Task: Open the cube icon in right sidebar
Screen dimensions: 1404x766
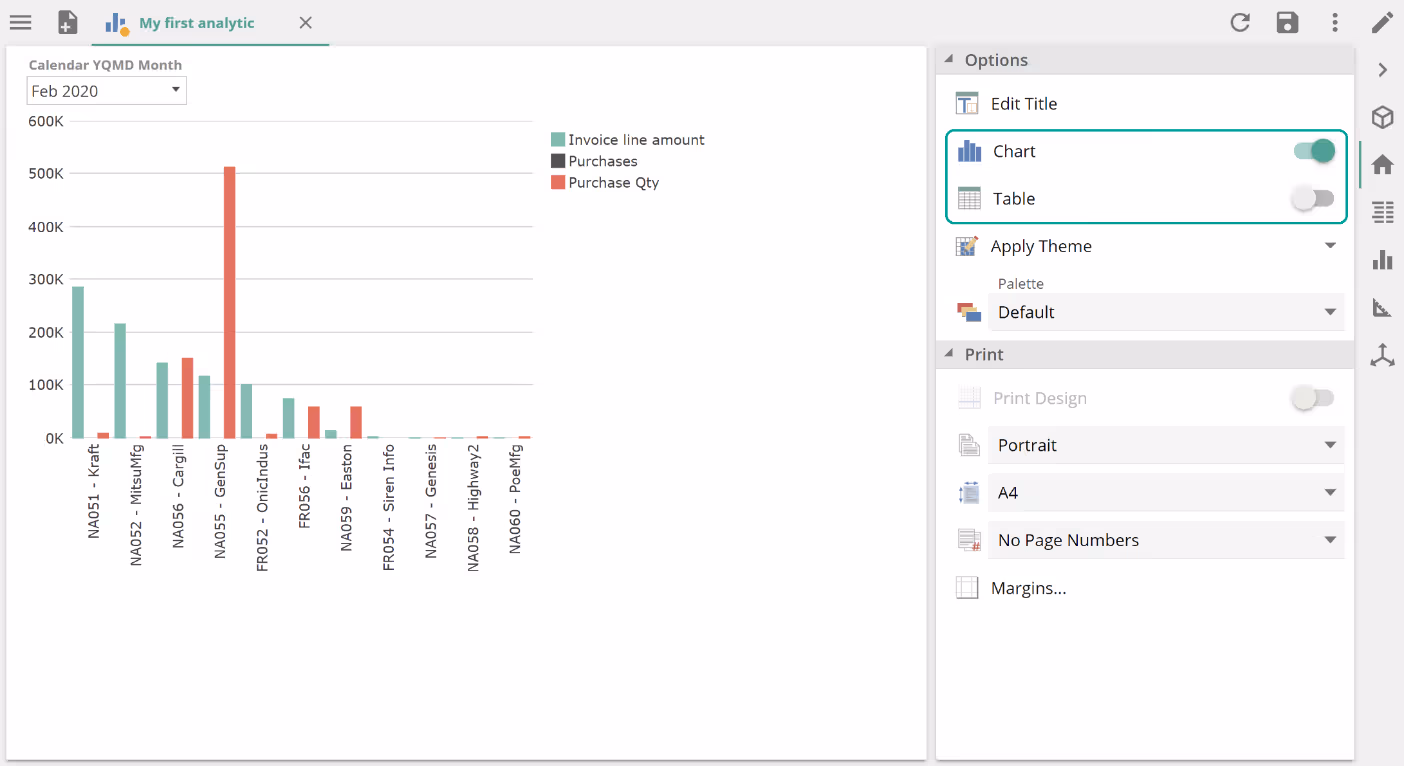Action: click(1382, 117)
